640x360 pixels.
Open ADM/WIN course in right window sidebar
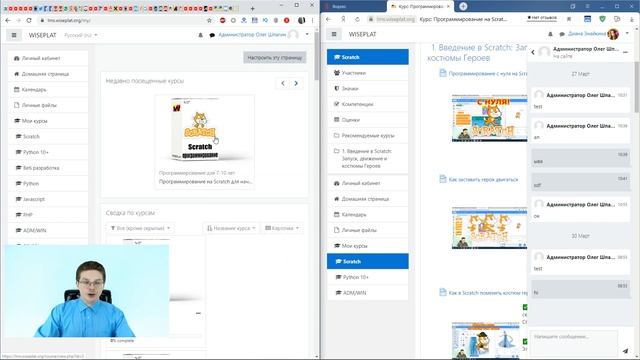pos(367,293)
